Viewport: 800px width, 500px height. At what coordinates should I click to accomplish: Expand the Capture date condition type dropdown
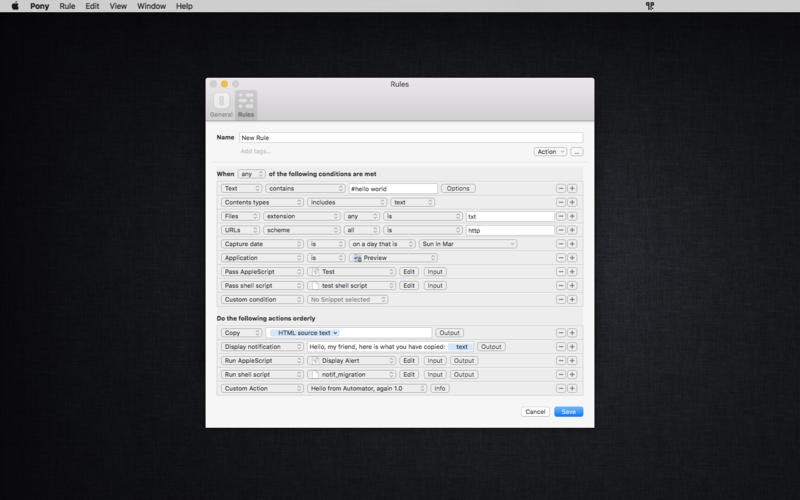pos(262,243)
